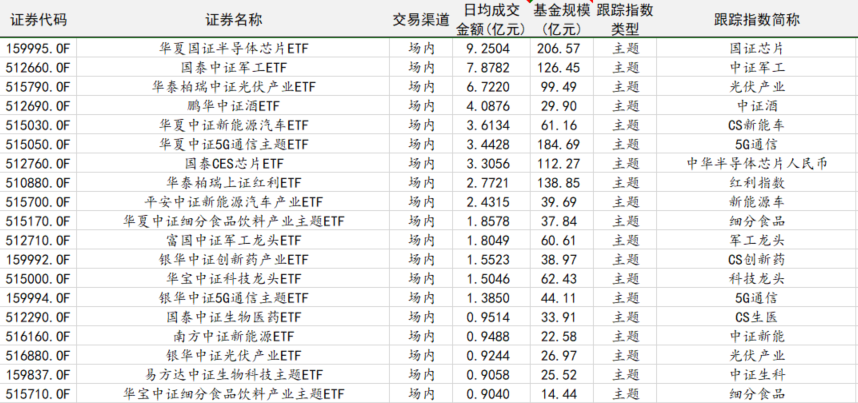858x403 pixels.
Task: Select code cell 159994.OF
Action: (x=38, y=298)
